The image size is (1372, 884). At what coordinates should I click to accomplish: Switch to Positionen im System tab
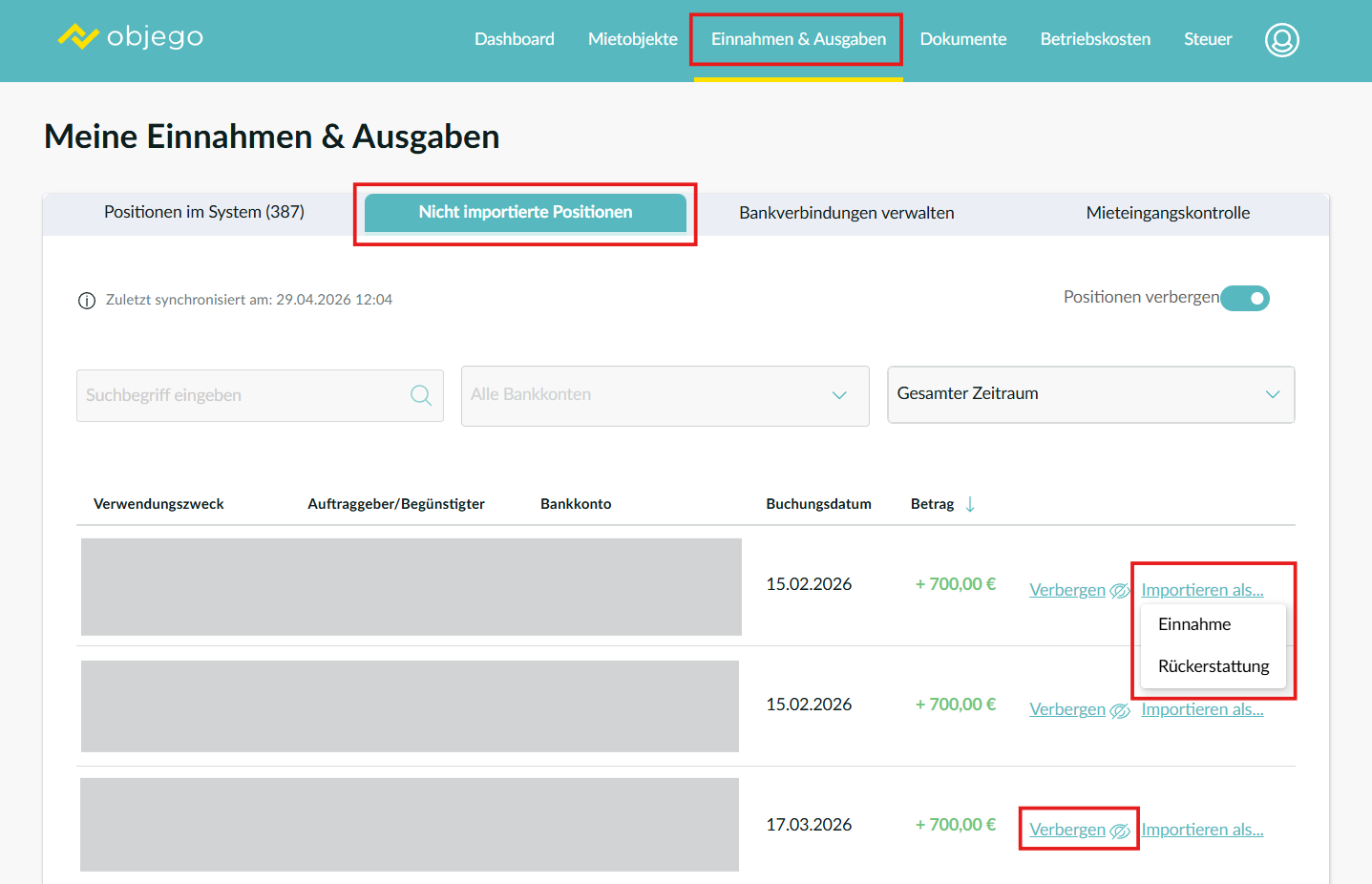click(204, 212)
